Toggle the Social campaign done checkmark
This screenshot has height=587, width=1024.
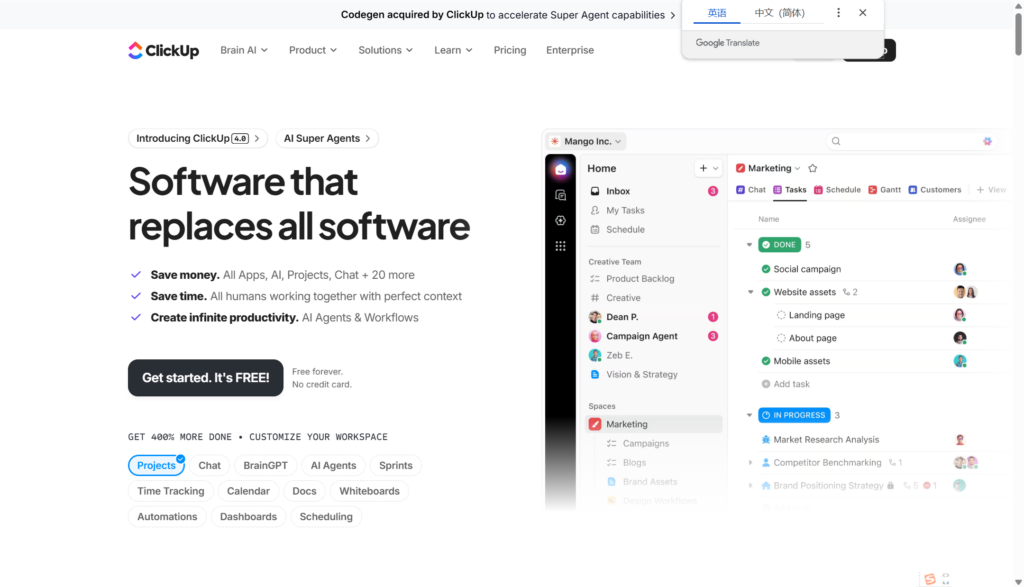pos(765,269)
